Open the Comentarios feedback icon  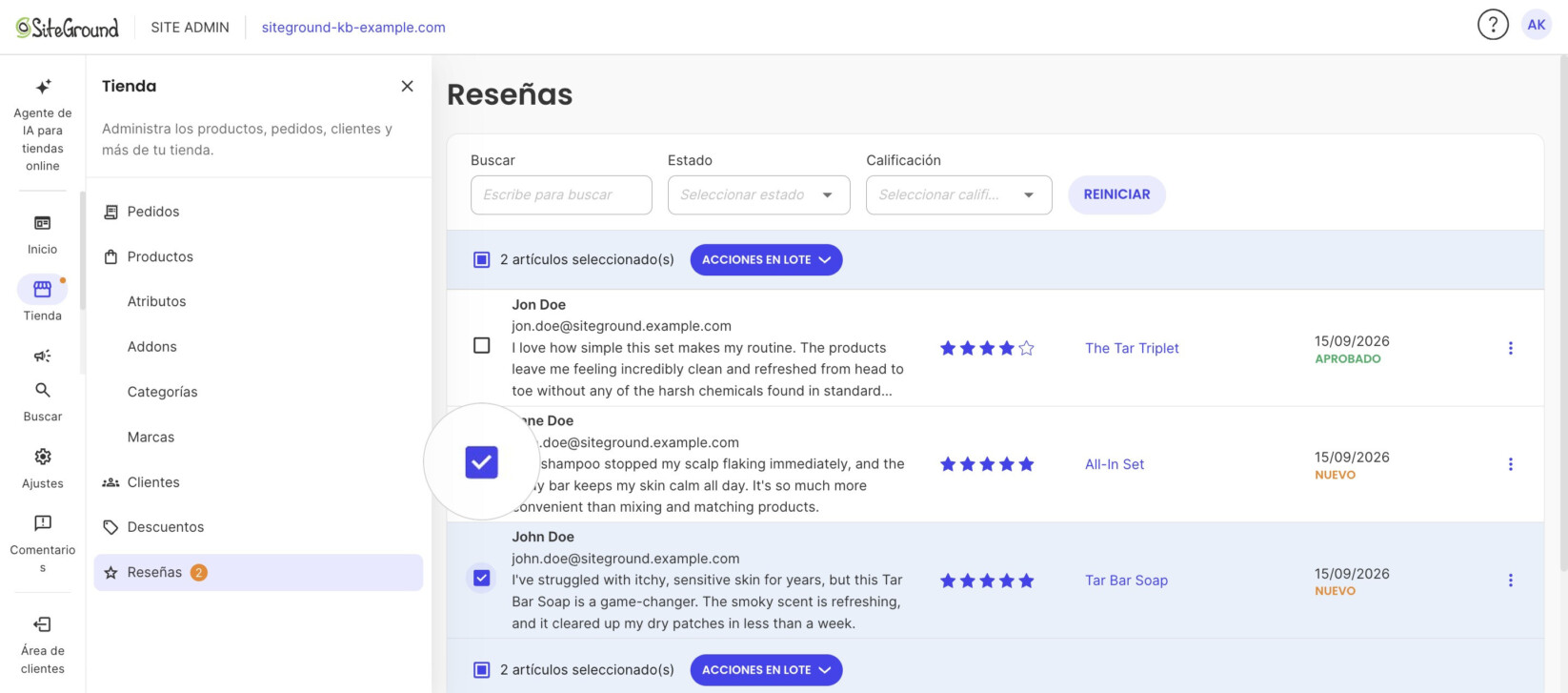tap(42, 523)
